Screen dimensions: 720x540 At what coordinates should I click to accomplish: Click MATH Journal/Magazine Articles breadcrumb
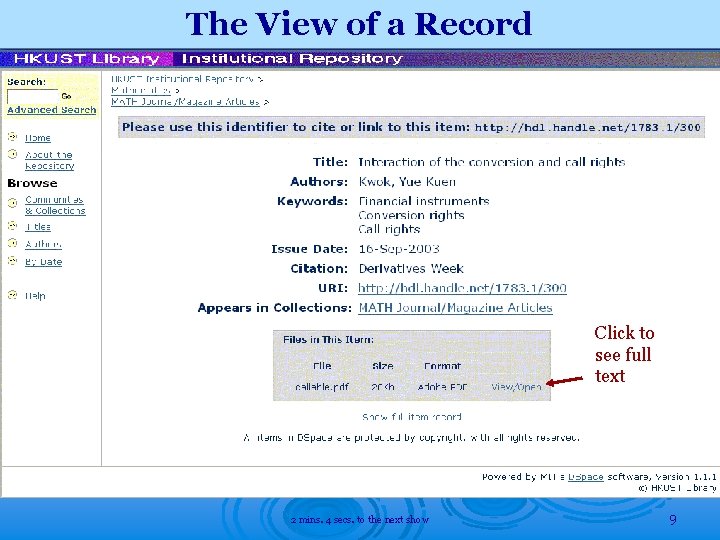pos(186,101)
